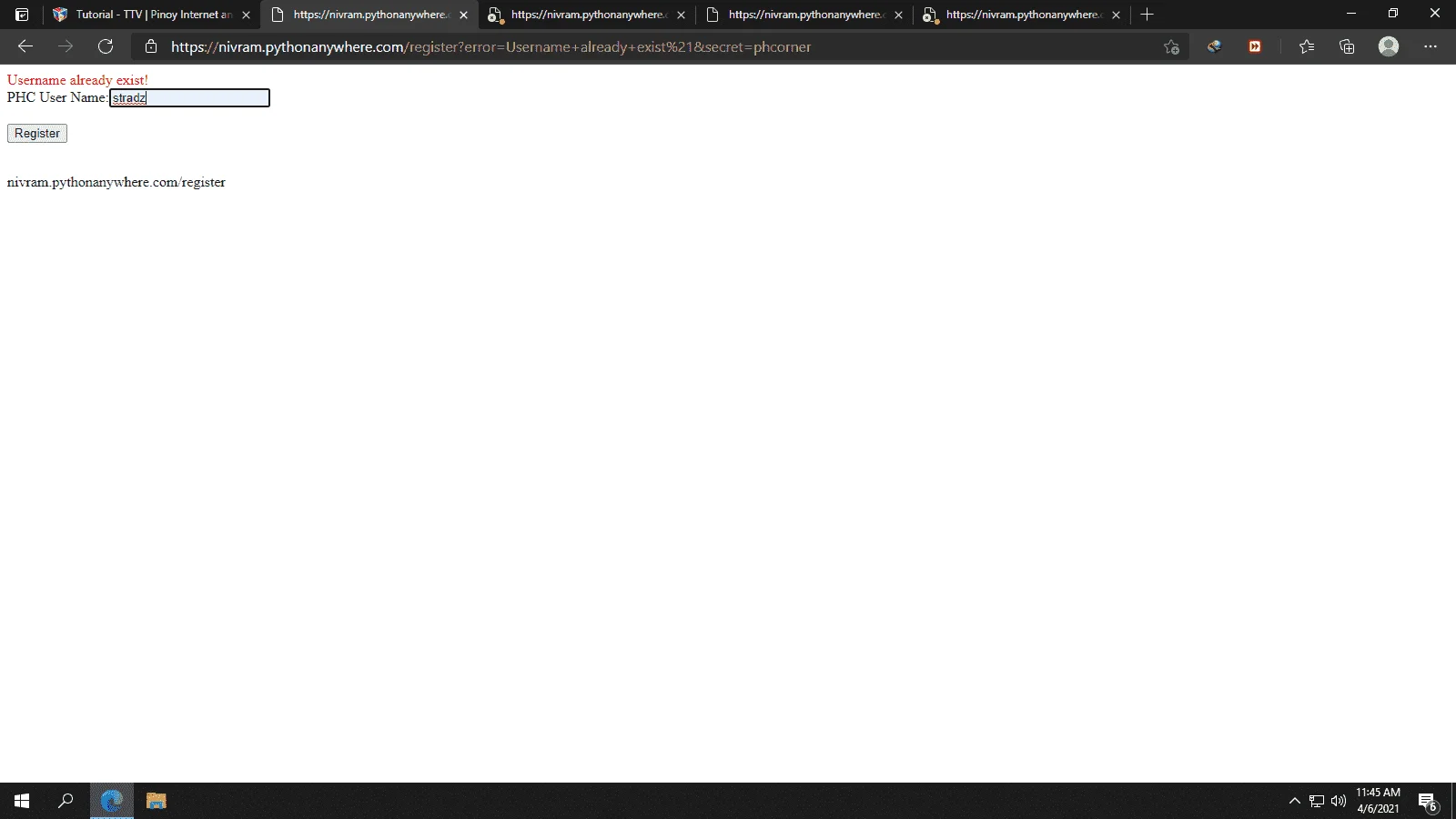This screenshot has width=1456, height=819.
Task: Open the red extension icon
Action: [1255, 46]
